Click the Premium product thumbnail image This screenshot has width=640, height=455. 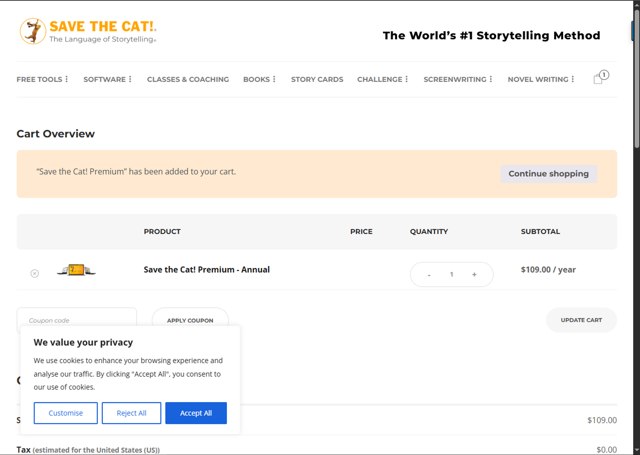tap(76, 270)
